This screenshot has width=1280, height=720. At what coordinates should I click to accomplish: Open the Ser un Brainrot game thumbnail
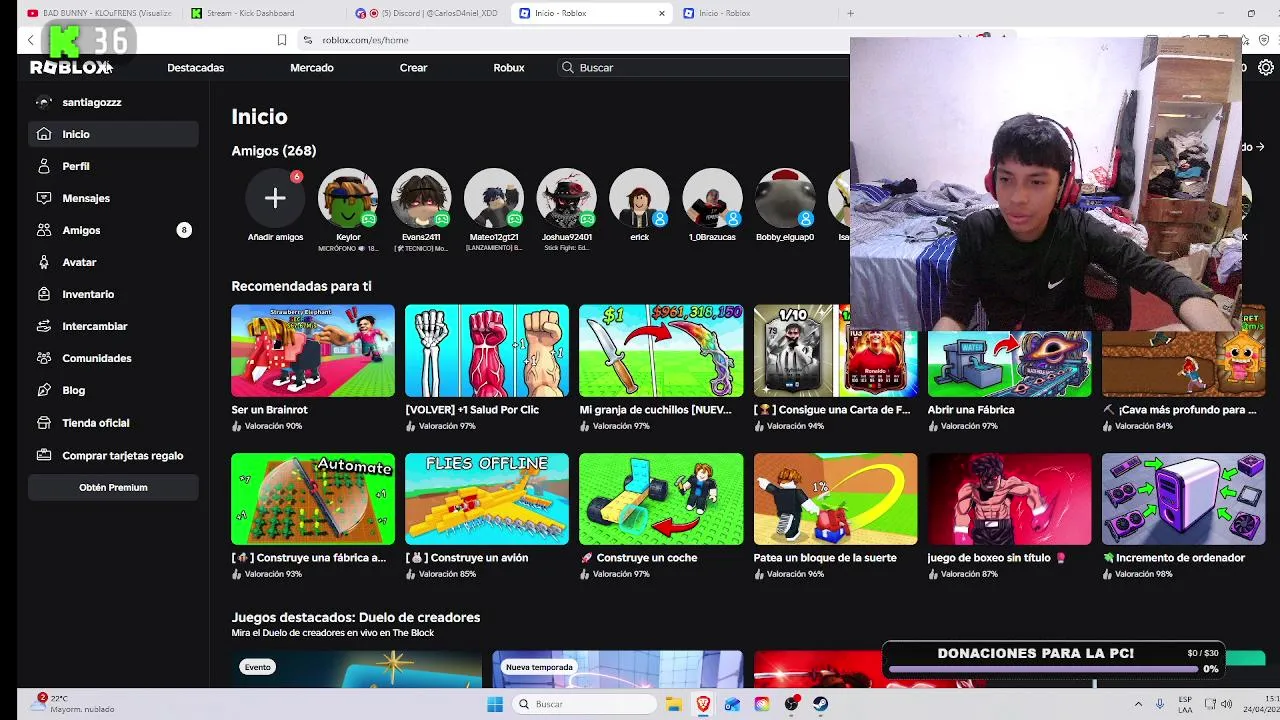[x=313, y=351]
